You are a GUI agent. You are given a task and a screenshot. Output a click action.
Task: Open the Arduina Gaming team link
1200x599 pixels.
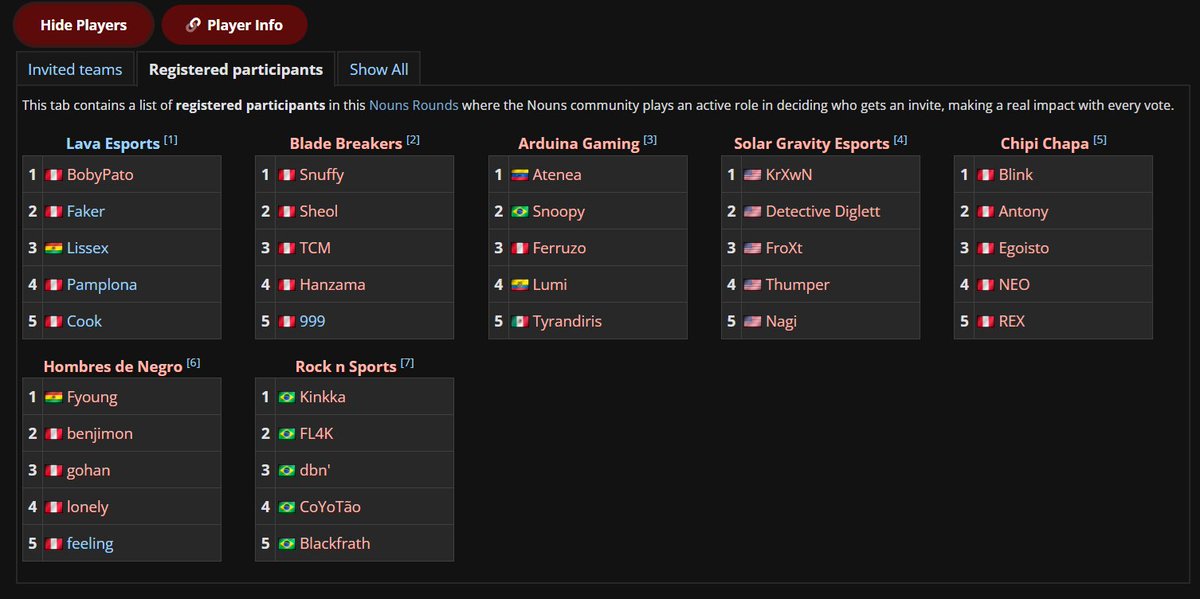pyautogui.click(x=579, y=143)
